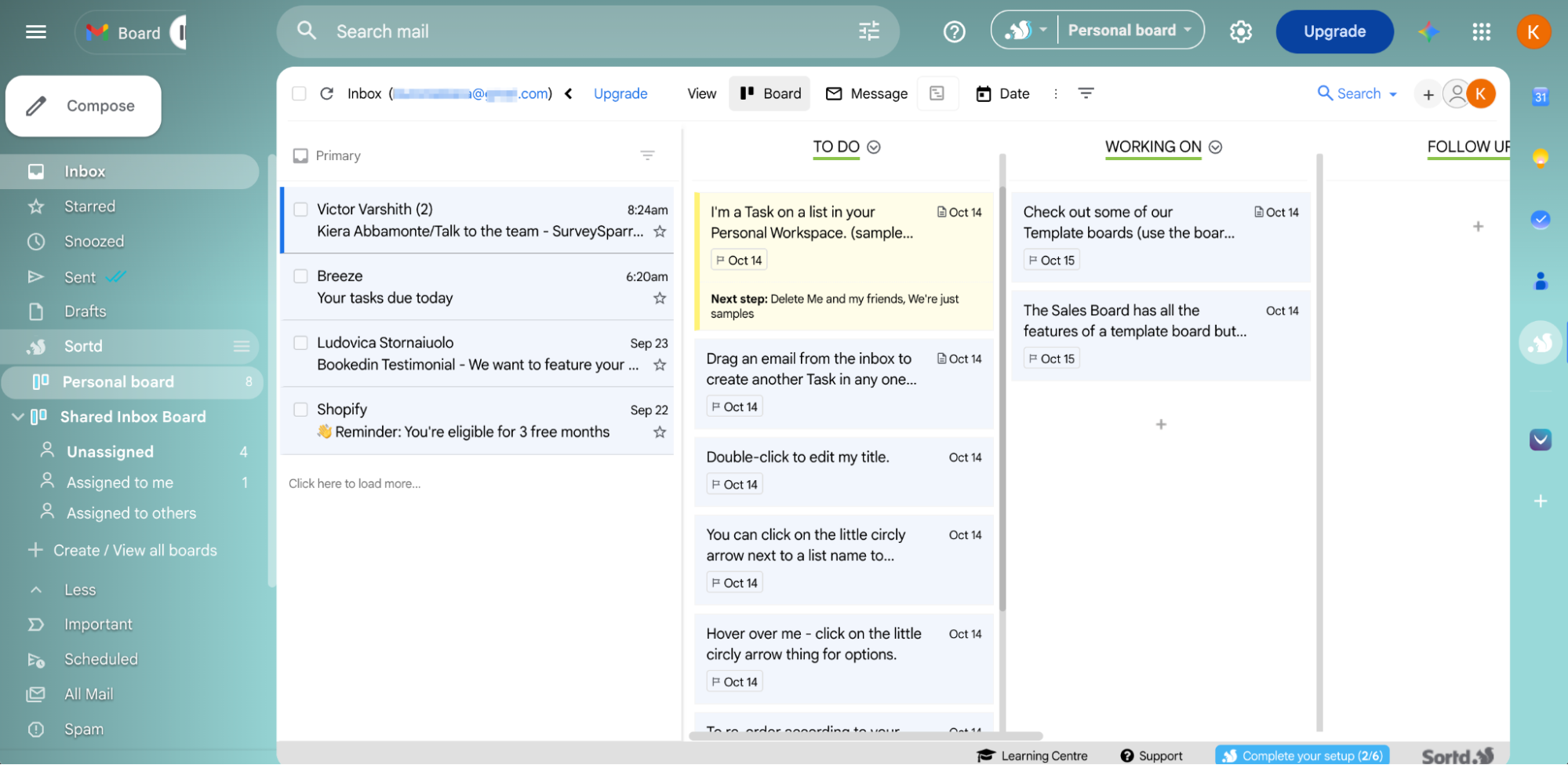This screenshot has height=765, width=1568.
Task: Open the settings gear icon
Action: pyautogui.click(x=1240, y=32)
